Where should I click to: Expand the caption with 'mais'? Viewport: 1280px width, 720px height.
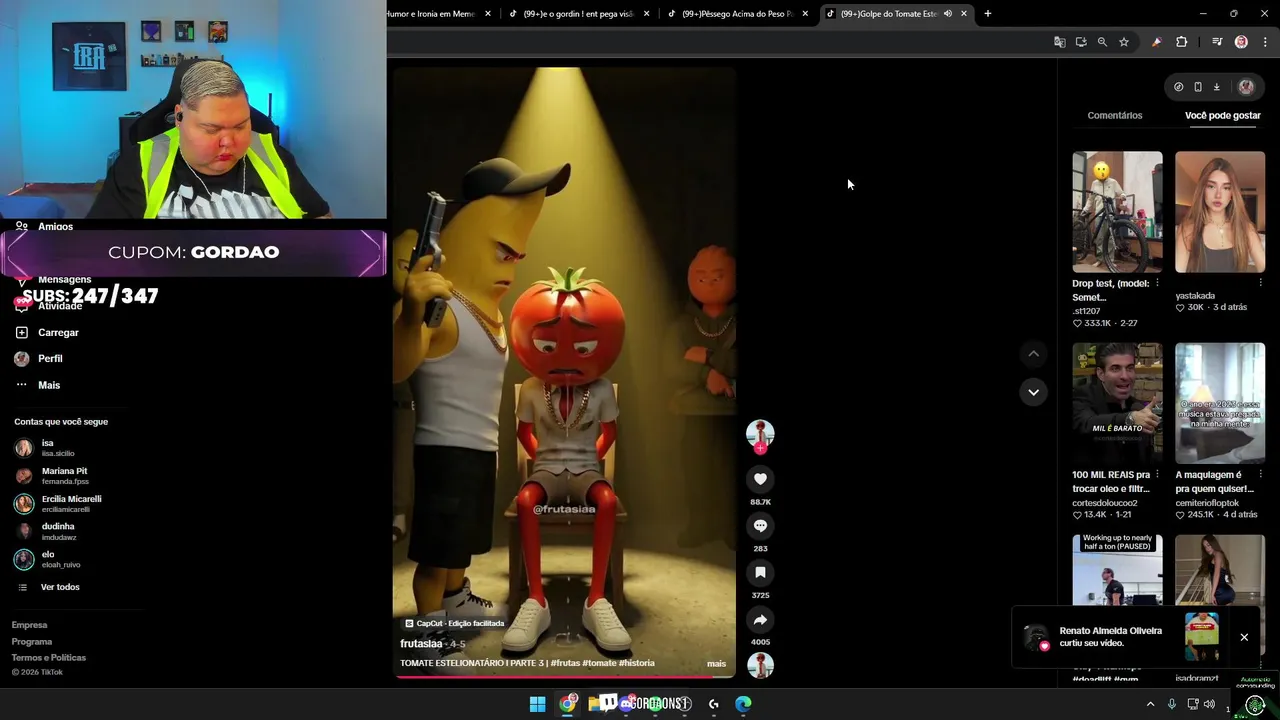tap(716, 664)
